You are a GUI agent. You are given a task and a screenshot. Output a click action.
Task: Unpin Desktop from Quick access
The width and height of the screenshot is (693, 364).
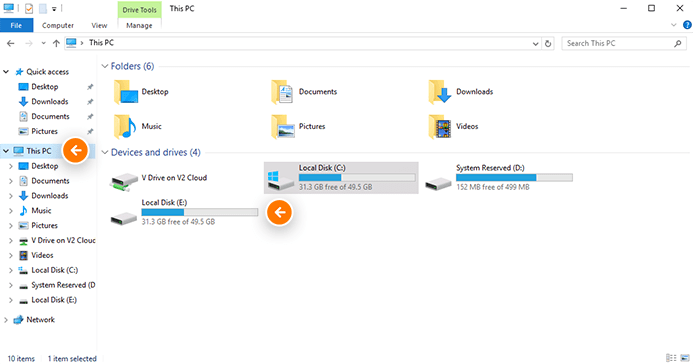(x=90, y=87)
